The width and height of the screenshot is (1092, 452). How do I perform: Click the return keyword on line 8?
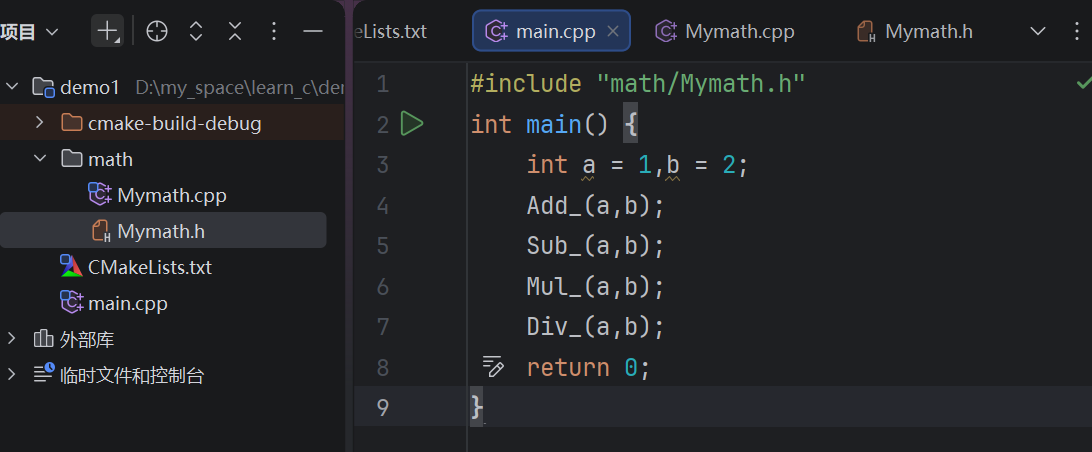point(568,368)
